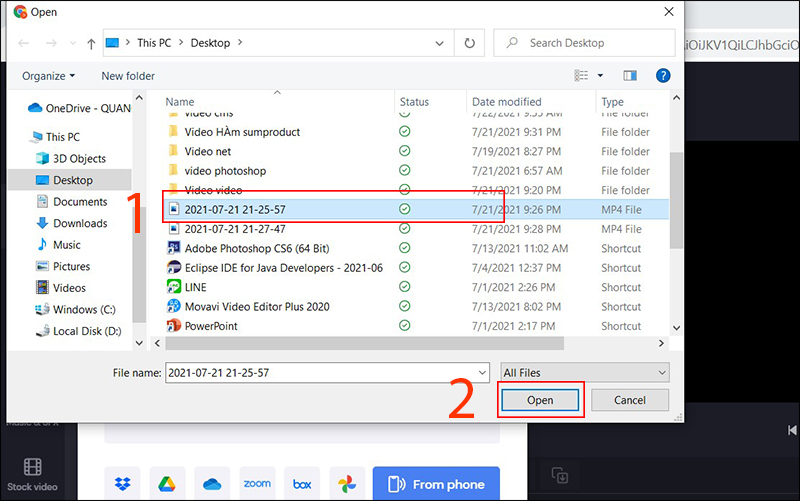This screenshot has height=501, width=800.
Task: Select Adobe Photoshop CS6 (64 Bit) shortcut
Action: tap(257, 248)
